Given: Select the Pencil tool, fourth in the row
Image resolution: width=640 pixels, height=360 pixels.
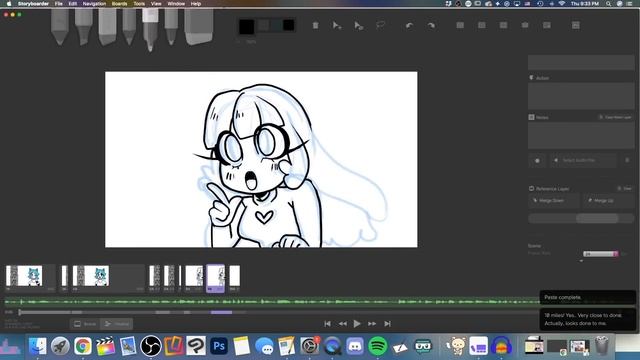Looking at the screenshot, I should click(129, 26).
